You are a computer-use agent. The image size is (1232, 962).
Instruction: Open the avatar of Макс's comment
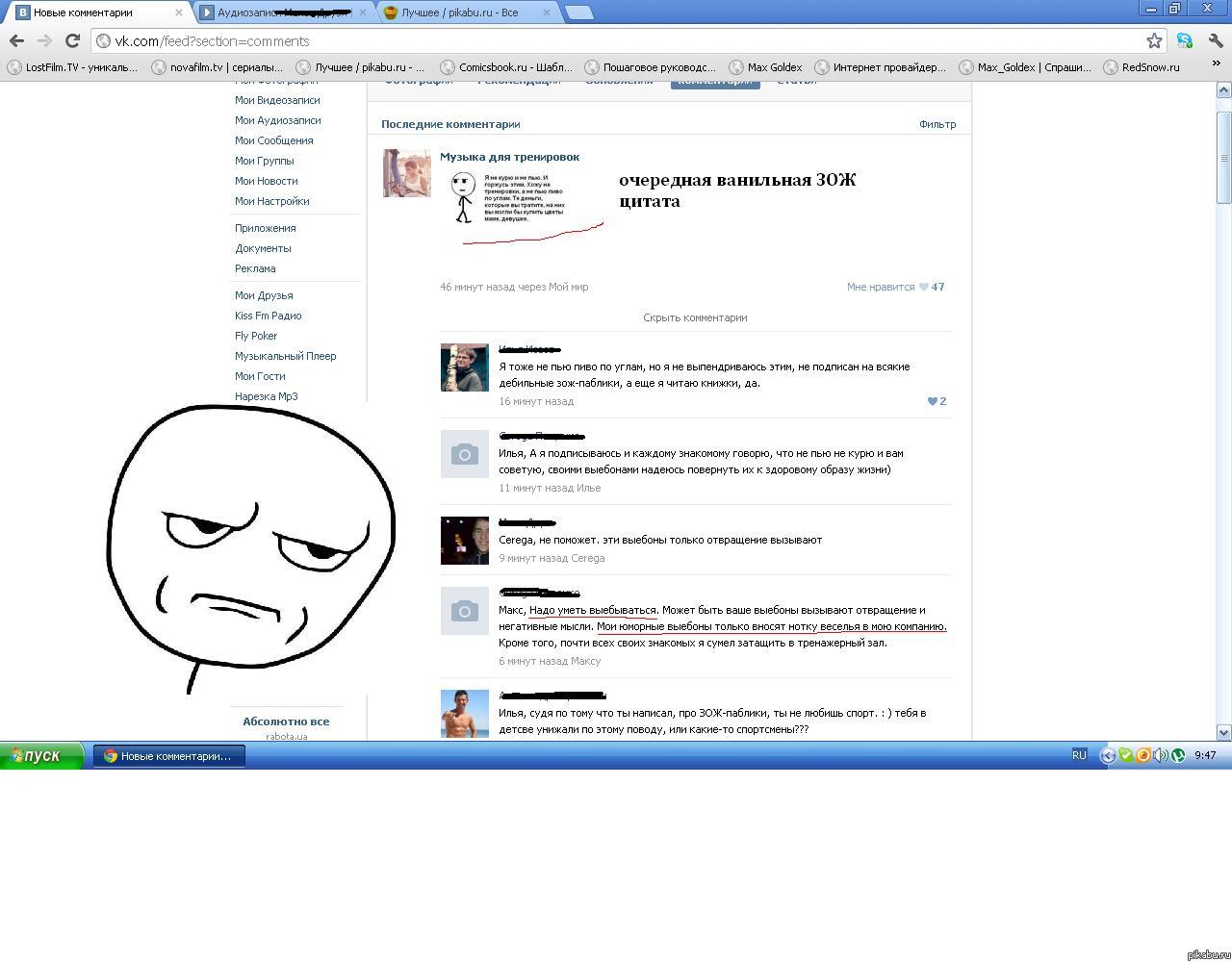[465, 541]
